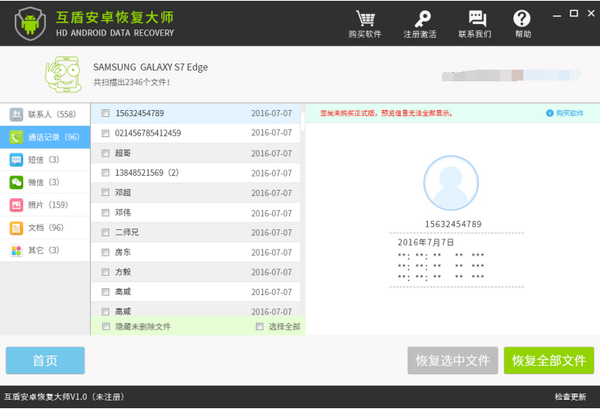Switch to the 照片 (159) category
This screenshot has width=600, height=409.
45,205
